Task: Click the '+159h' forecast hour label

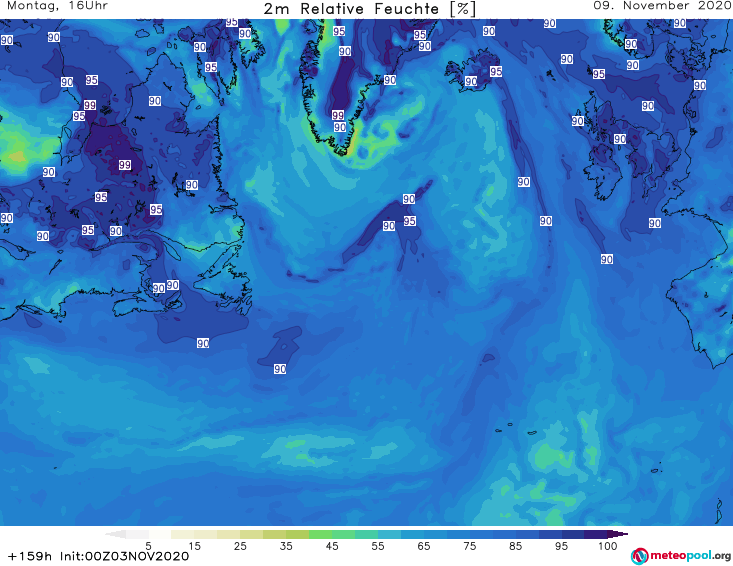Action: coord(30,556)
